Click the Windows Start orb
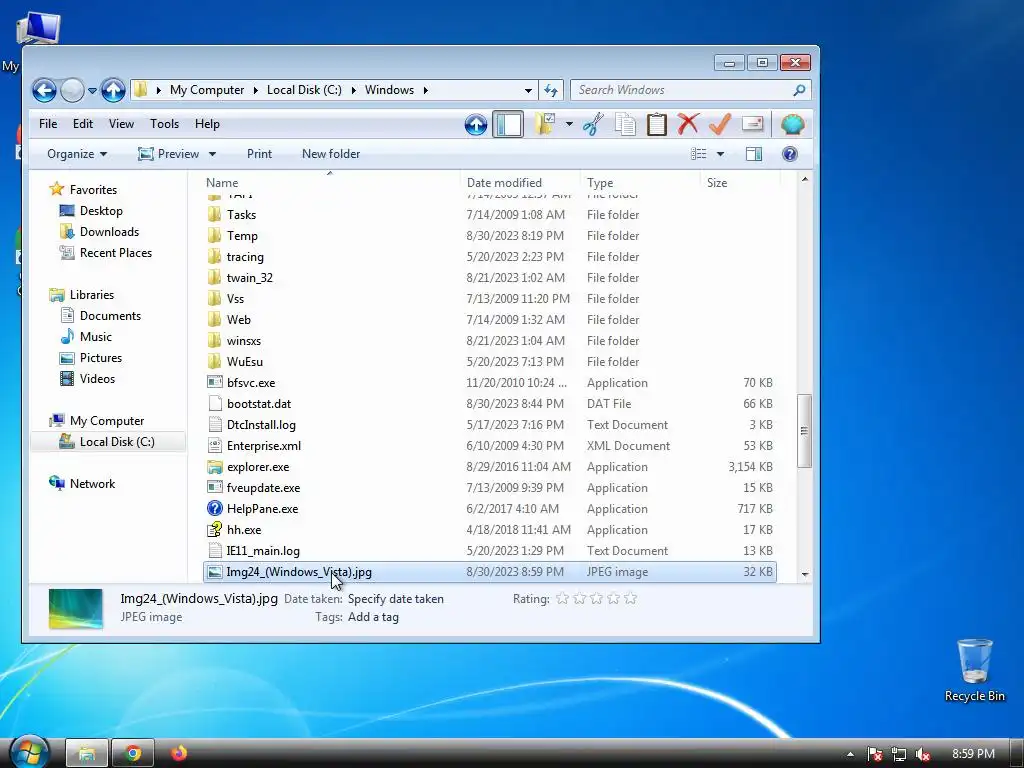 pos(29,753)
